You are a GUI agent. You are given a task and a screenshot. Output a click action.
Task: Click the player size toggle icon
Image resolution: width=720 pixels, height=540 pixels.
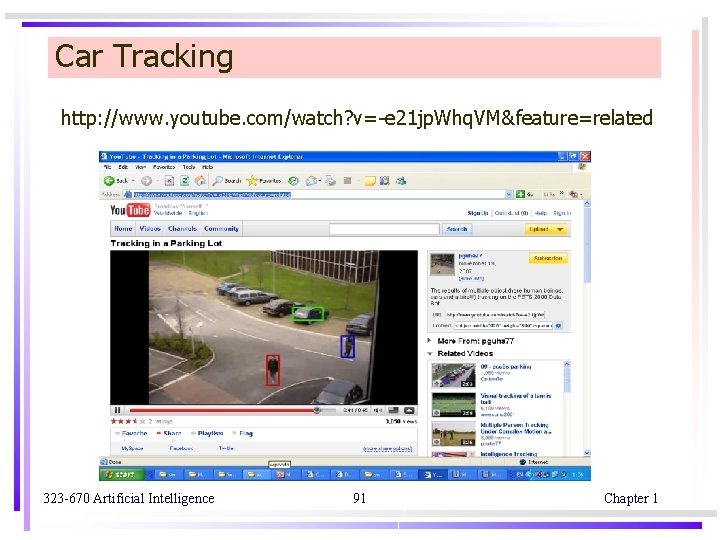(394, 410)
